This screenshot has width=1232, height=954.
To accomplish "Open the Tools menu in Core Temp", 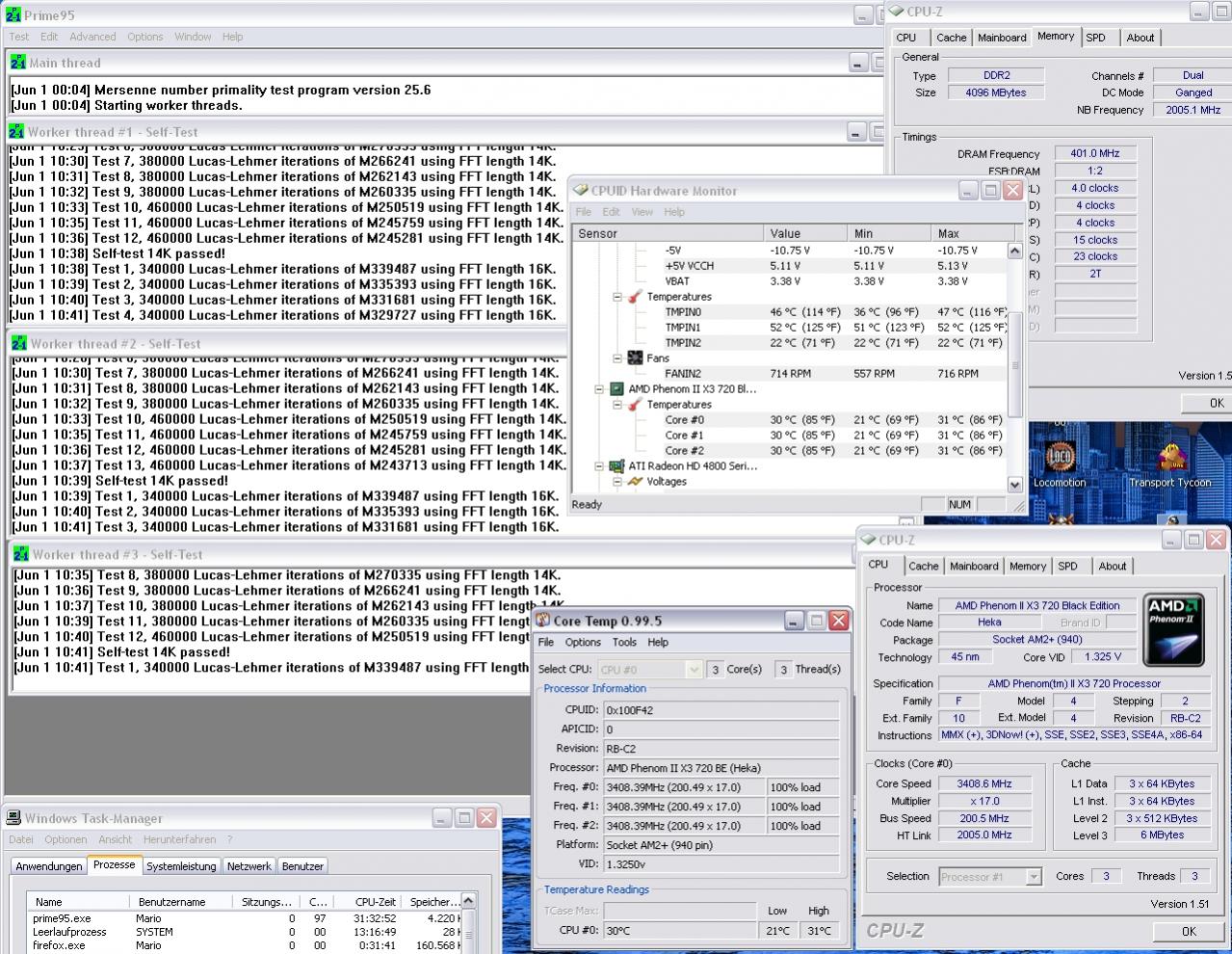I will [x=624, y=642].
